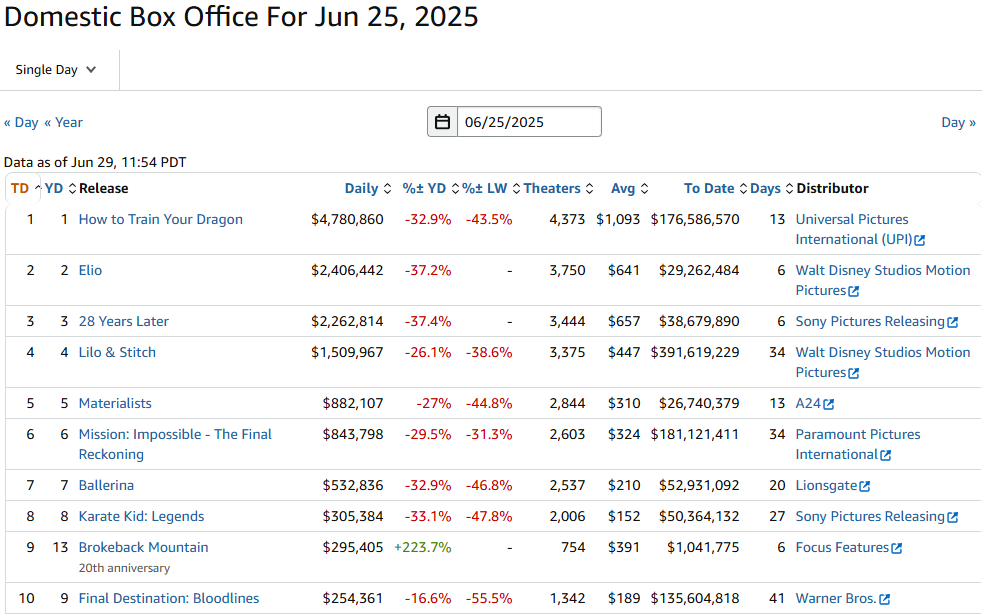Sort table by Theaters column
The width and height of the screenshot is (982, 614).
coord(559,189)
